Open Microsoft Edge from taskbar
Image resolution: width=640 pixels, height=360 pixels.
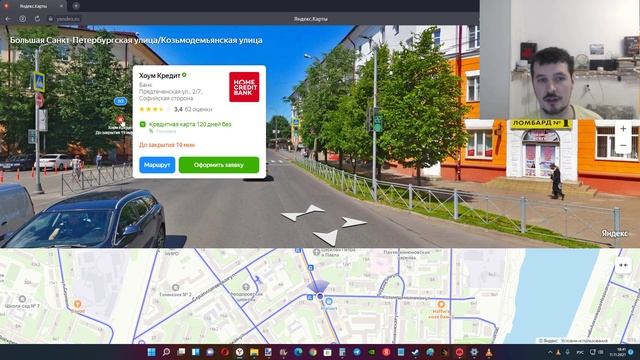(x=298, y=352)
